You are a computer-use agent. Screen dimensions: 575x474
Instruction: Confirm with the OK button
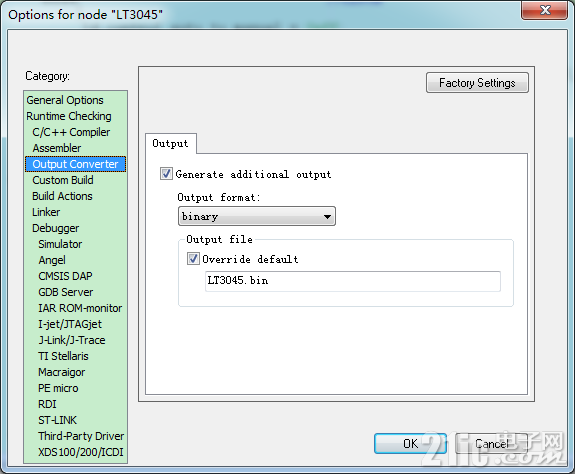coord(410,444)
